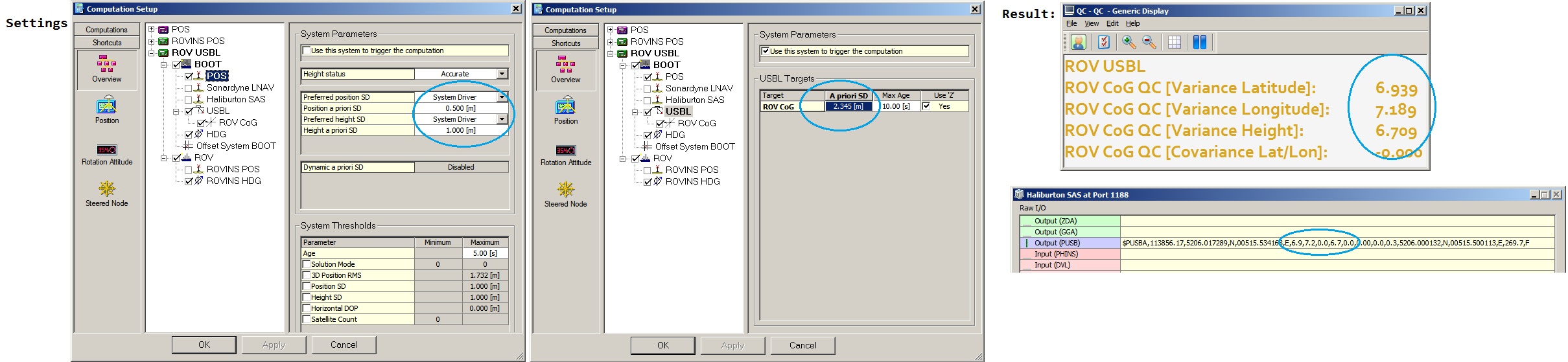Open Preferred height SD dropdown
The image size is (1568, 362).
click(x=502, y=119)
